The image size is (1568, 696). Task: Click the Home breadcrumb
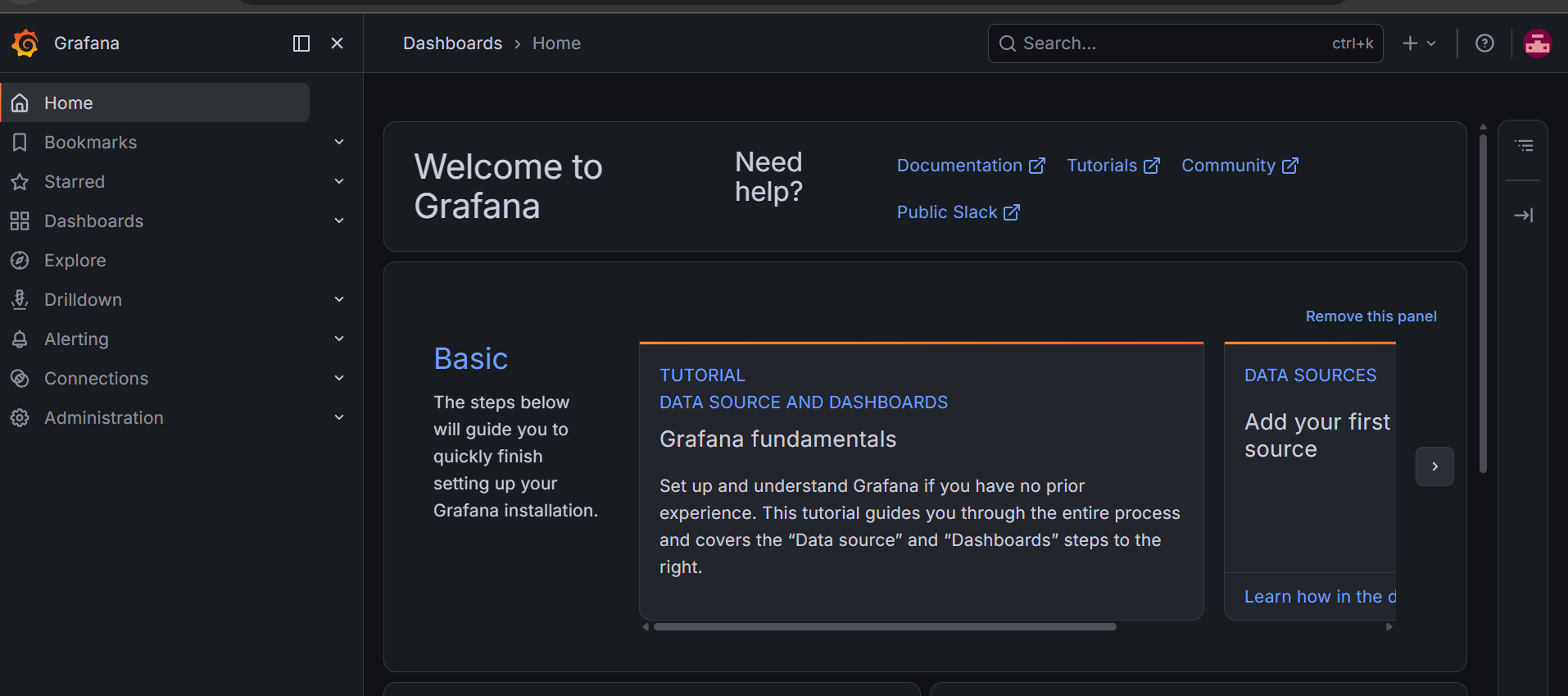pos(556,43)
